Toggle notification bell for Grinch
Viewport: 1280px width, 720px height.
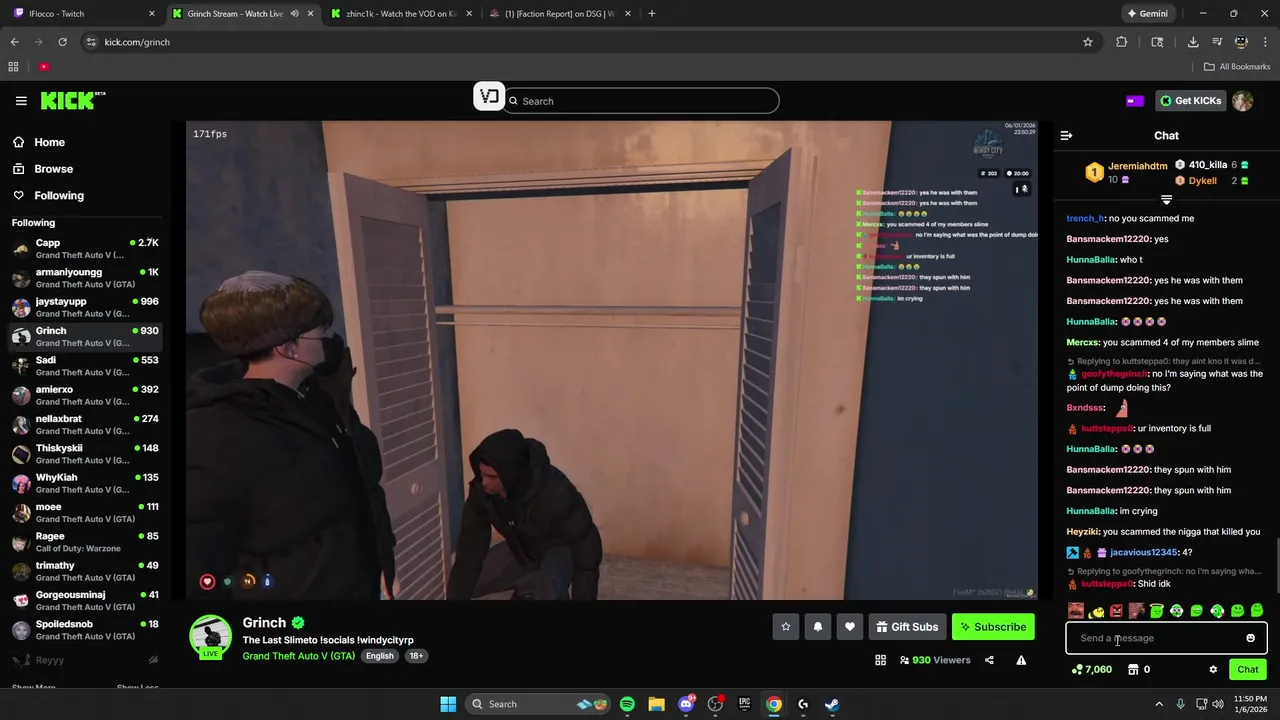coord(818,627)
